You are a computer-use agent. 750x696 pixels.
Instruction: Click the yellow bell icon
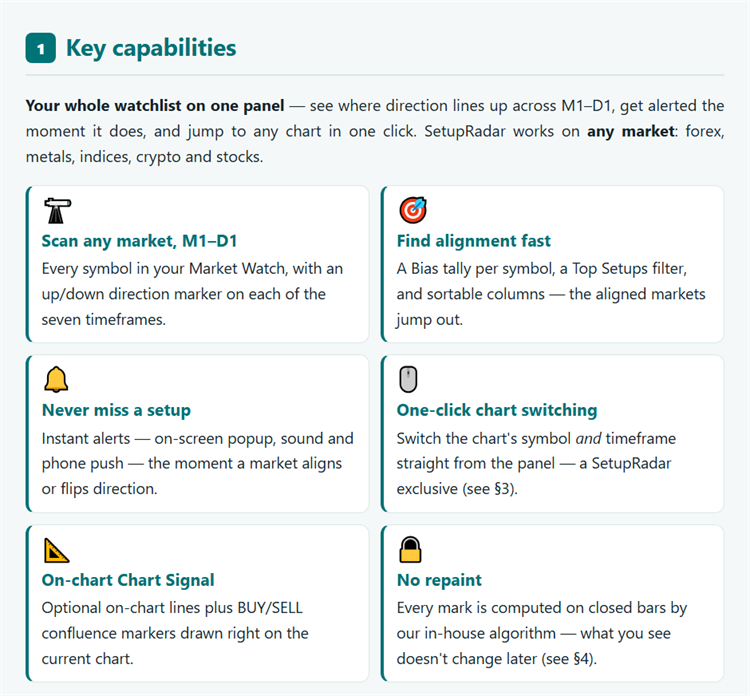pos(56,379)
